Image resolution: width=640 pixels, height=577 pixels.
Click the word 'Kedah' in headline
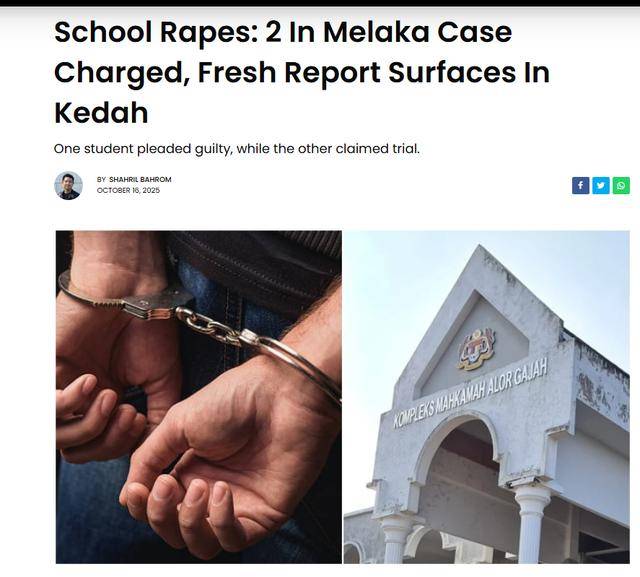point(101,113)
